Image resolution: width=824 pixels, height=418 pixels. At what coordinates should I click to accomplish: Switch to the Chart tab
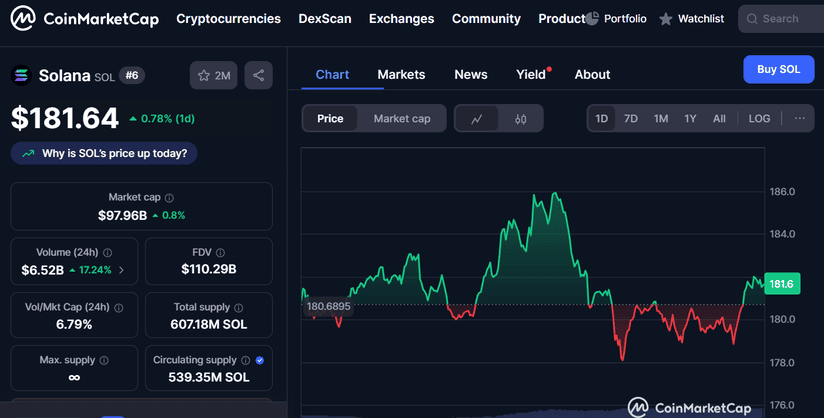click(x=332, y=75)
